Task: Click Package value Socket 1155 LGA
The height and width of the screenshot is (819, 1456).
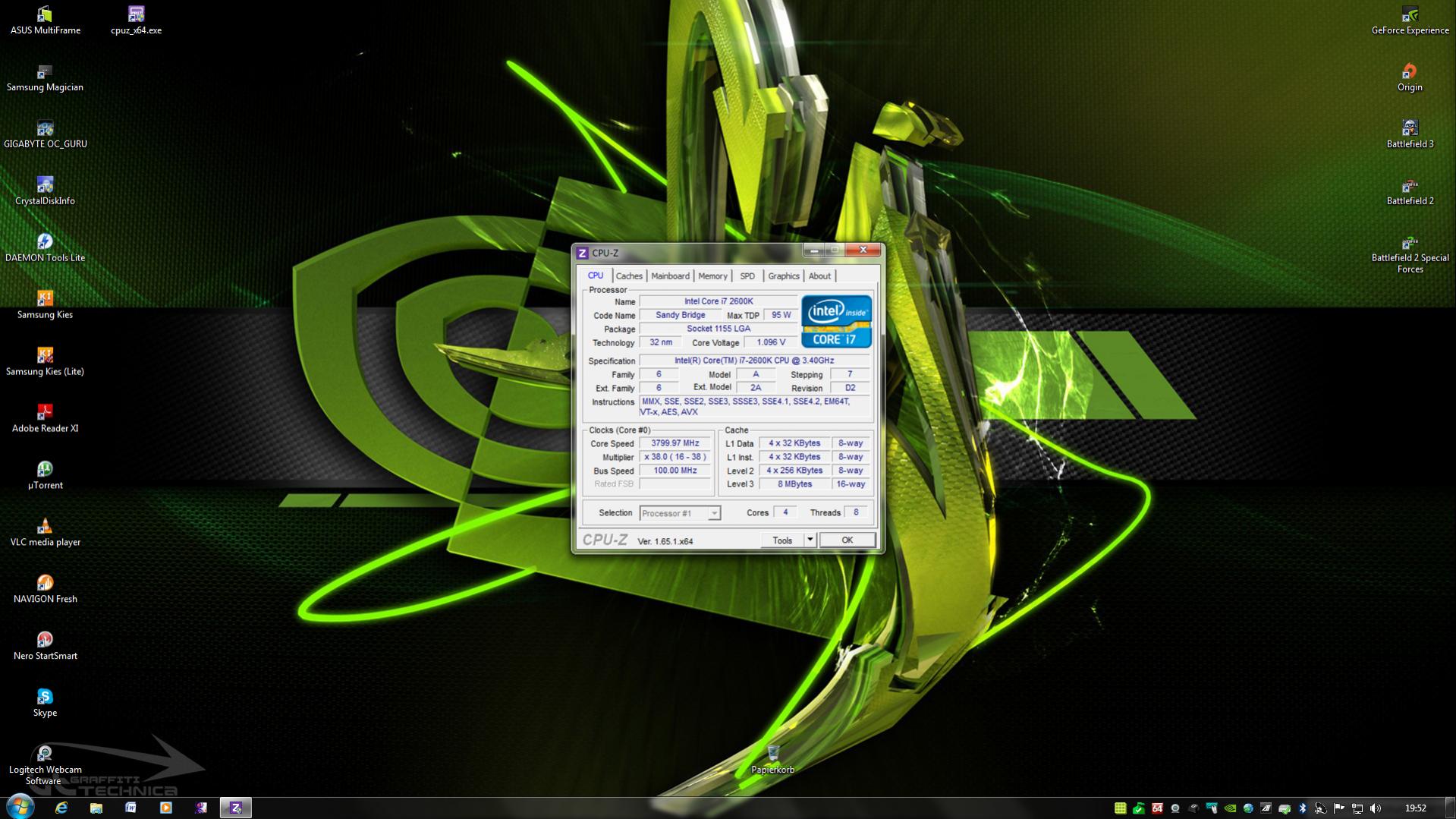Action: tap(718, 329)
